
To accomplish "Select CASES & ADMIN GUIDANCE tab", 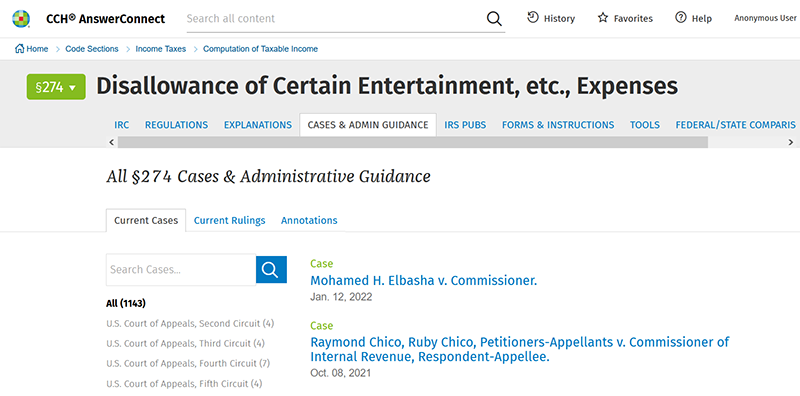I will 368,125.
